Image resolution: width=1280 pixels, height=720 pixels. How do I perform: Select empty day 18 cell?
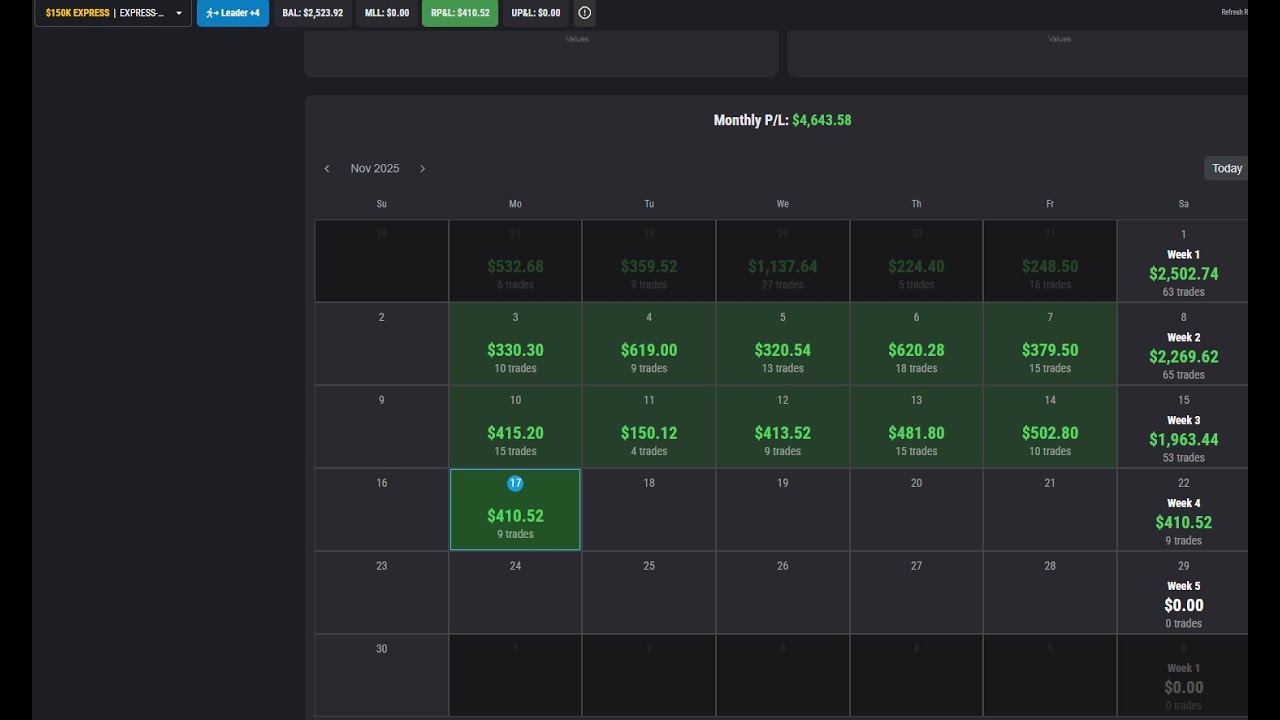pos(649,510)
